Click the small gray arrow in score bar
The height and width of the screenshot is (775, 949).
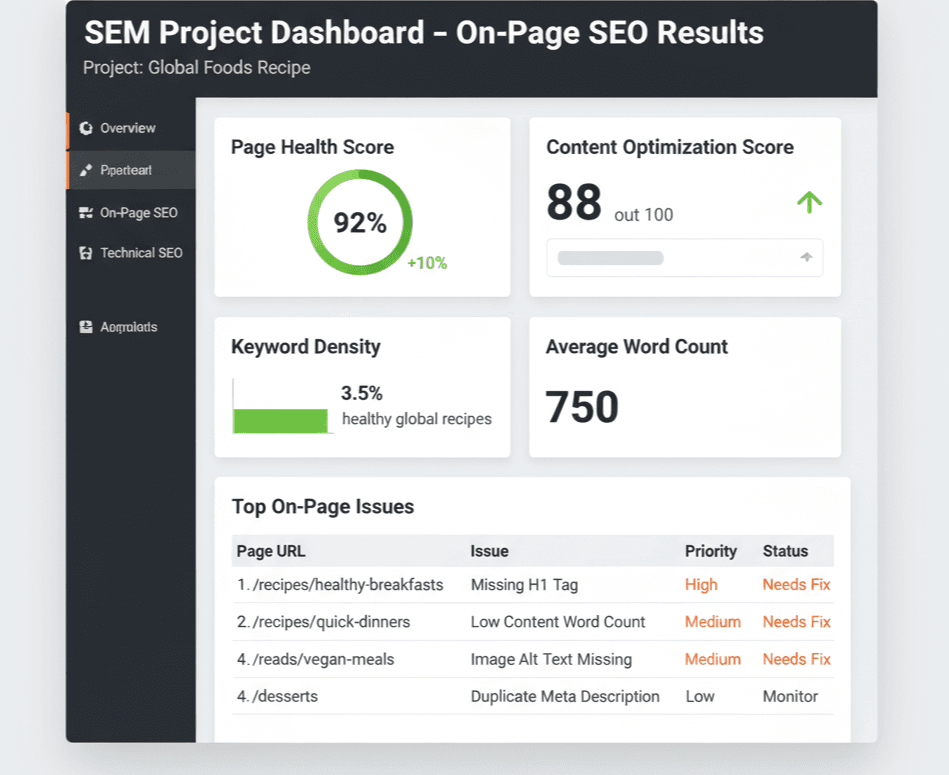tap(806, 257)
